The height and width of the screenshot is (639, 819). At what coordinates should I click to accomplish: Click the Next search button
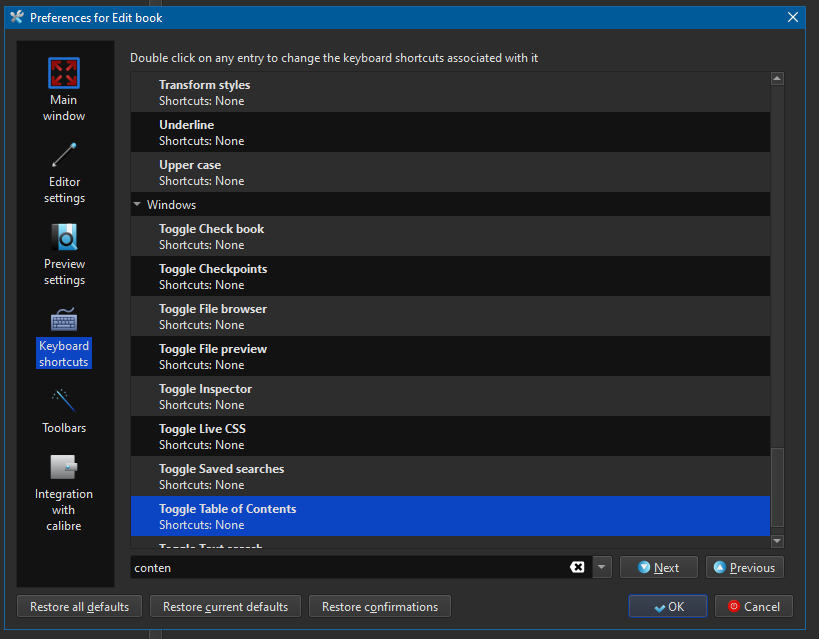[x=658, y=567]
